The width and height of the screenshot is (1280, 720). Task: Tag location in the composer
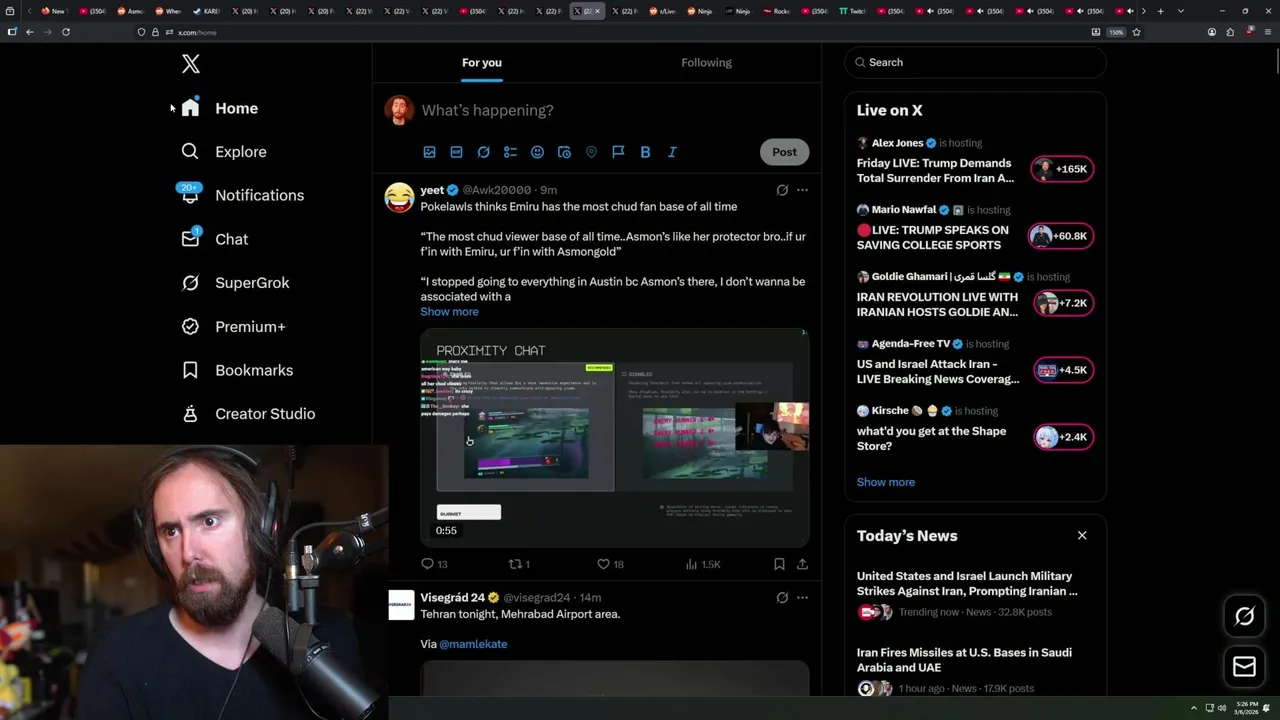coord(591,152)
